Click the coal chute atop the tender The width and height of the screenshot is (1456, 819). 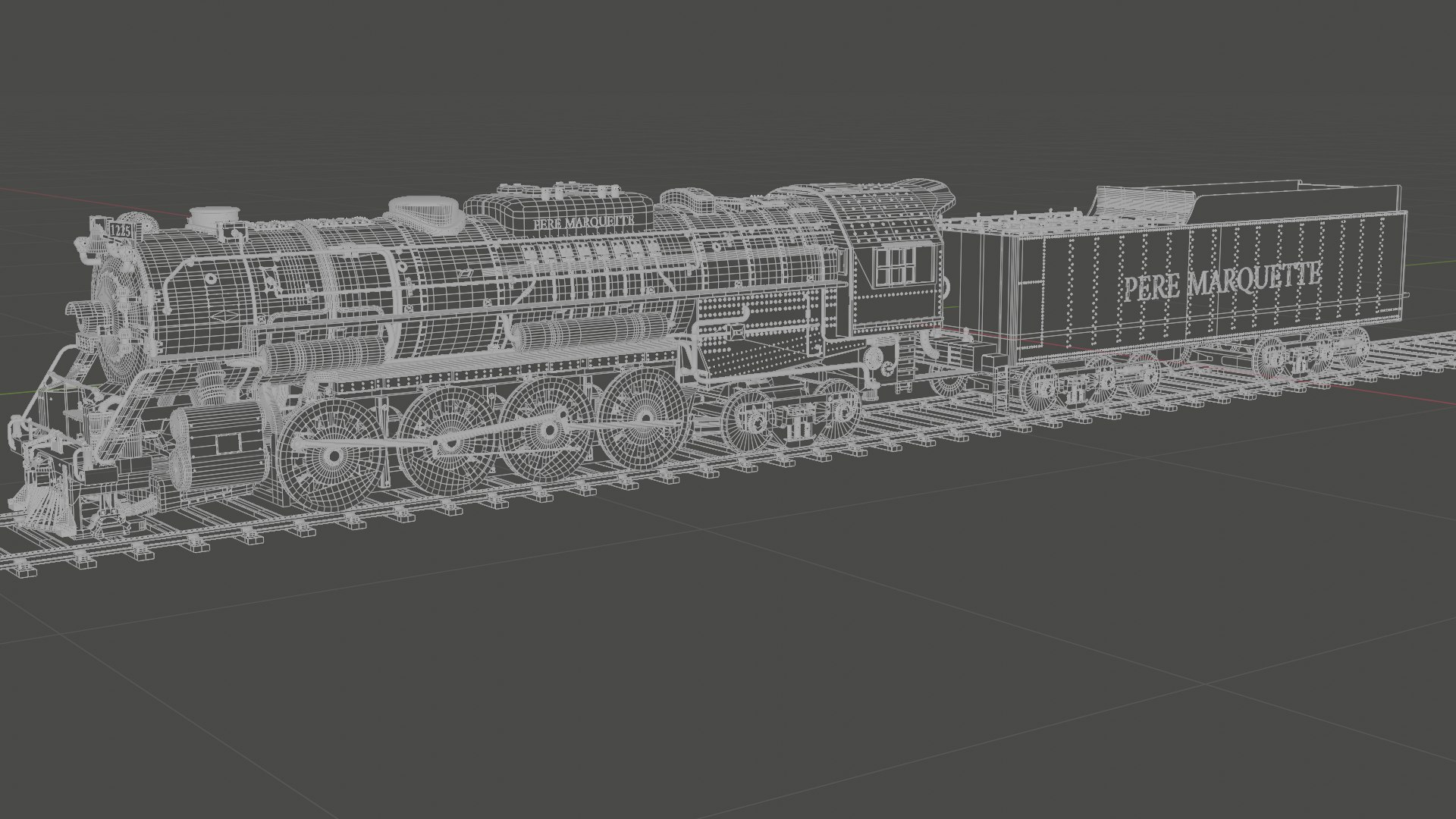tap(1144, 202)
